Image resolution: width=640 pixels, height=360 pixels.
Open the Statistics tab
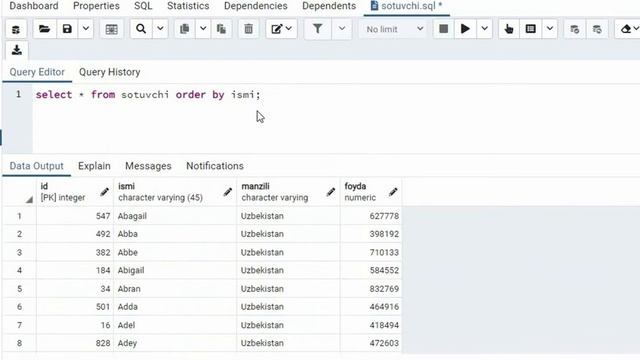pos(188,6)
